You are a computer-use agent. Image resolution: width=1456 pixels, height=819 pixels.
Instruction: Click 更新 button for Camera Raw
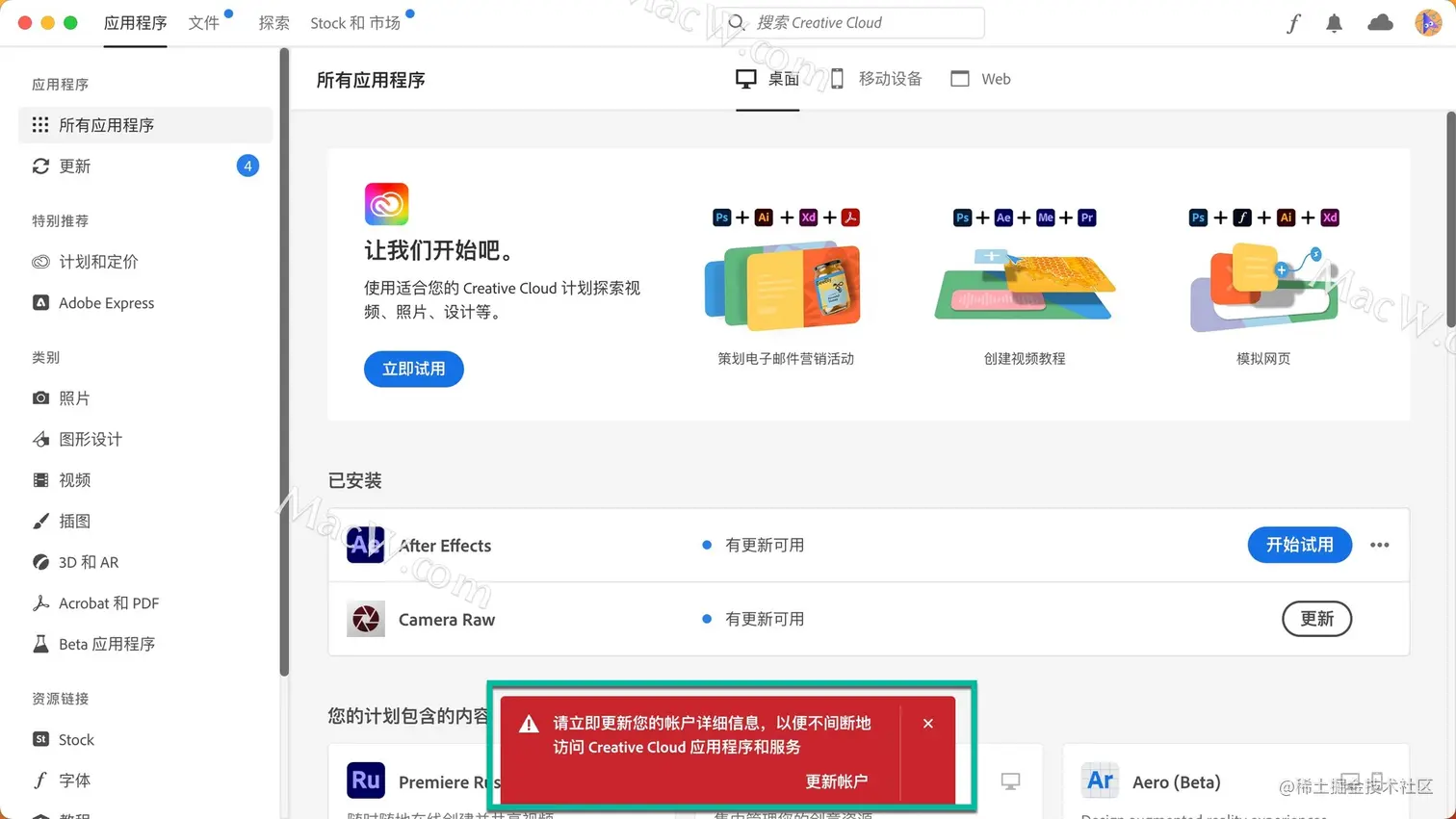(x=1317, y=619)
